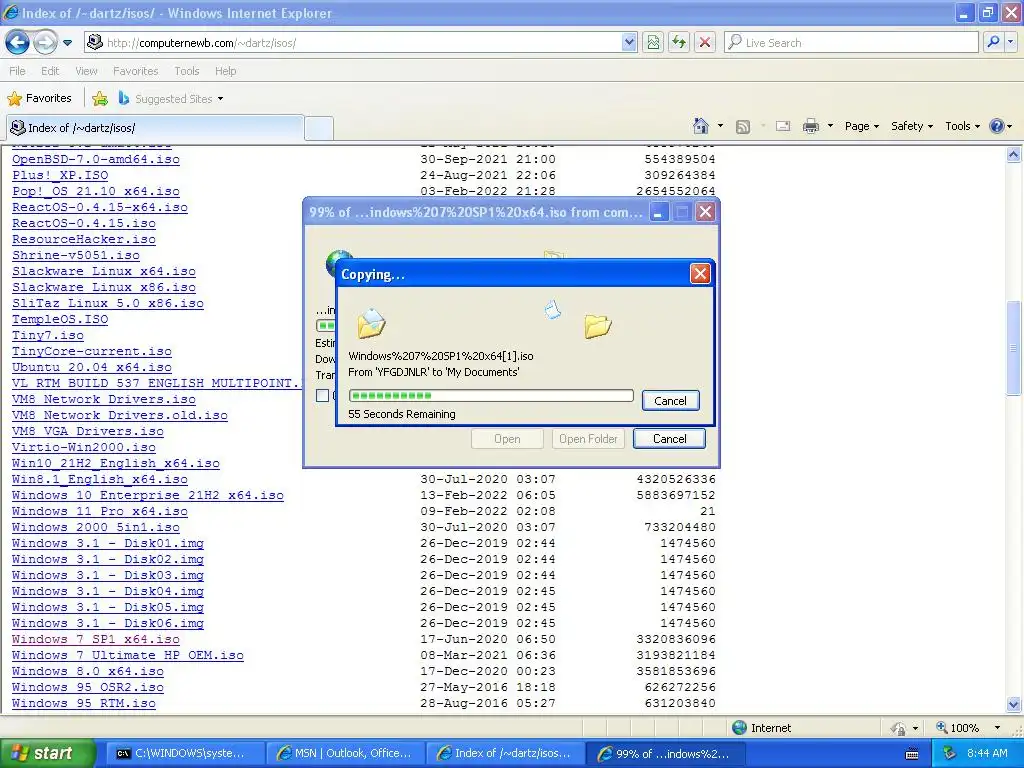Click the protected mode status icon
This screenshot has width=1024, height=768.
(x=898, y=728)
